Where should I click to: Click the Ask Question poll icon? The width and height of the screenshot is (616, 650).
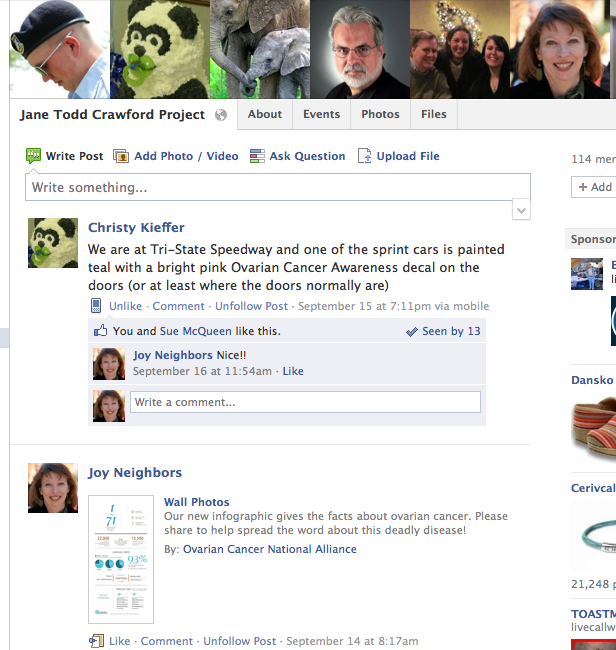(x=257, y=156)
